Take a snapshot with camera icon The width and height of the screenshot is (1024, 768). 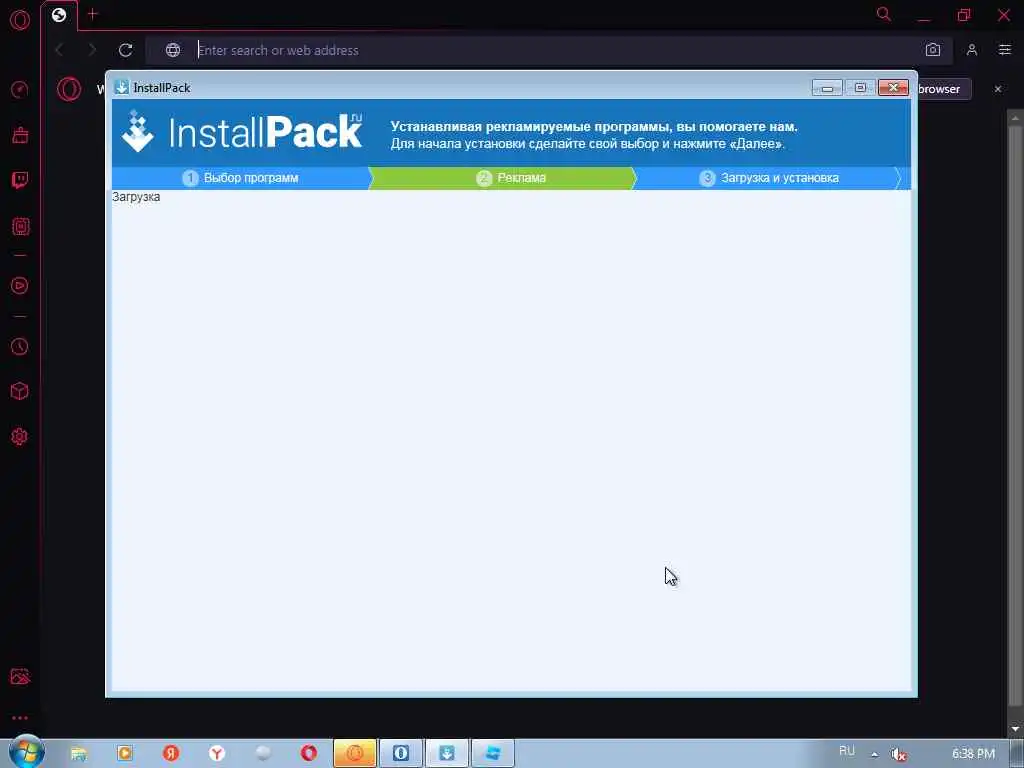point(933,50)
